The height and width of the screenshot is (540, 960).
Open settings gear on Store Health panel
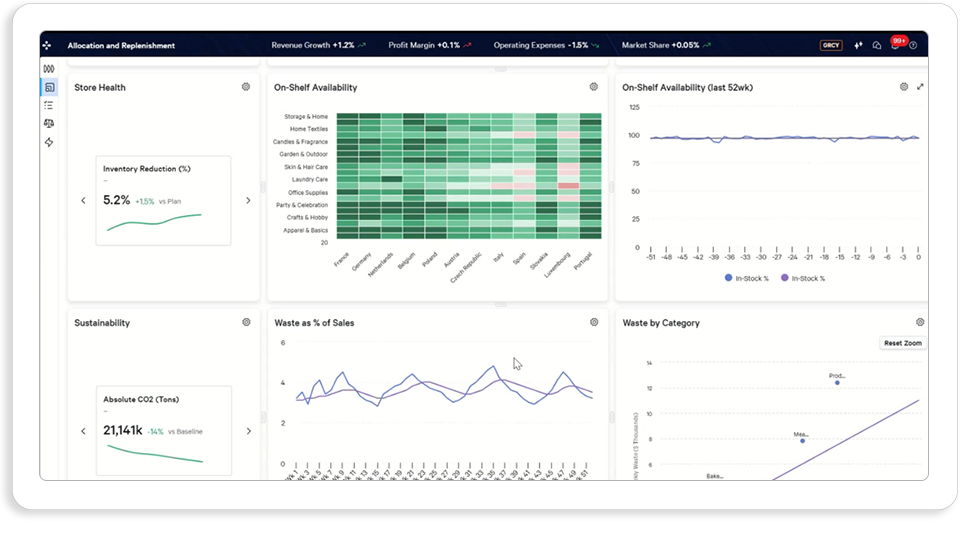[246, 87]
